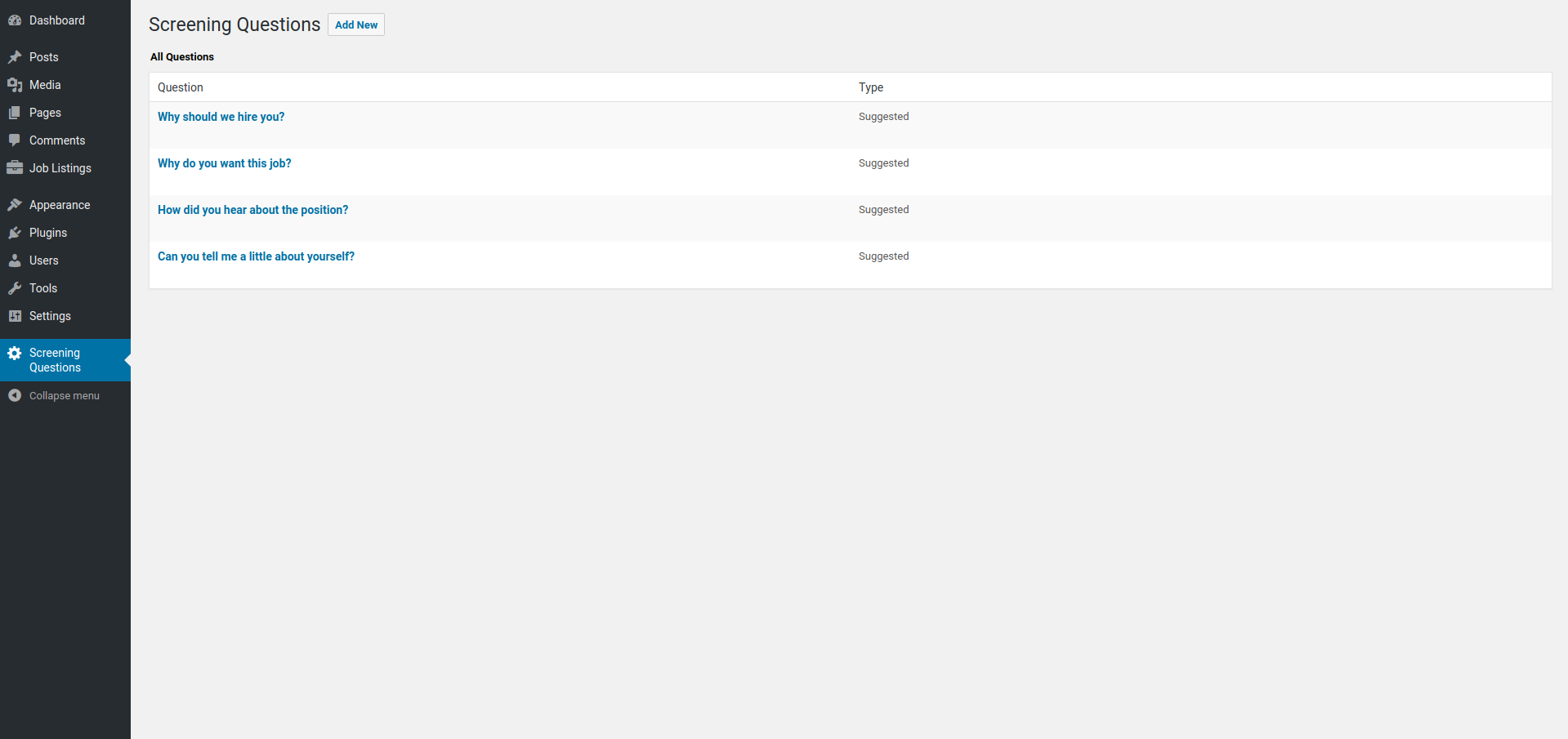
Task: Click the Plugins plug icon
Action: 15,233
